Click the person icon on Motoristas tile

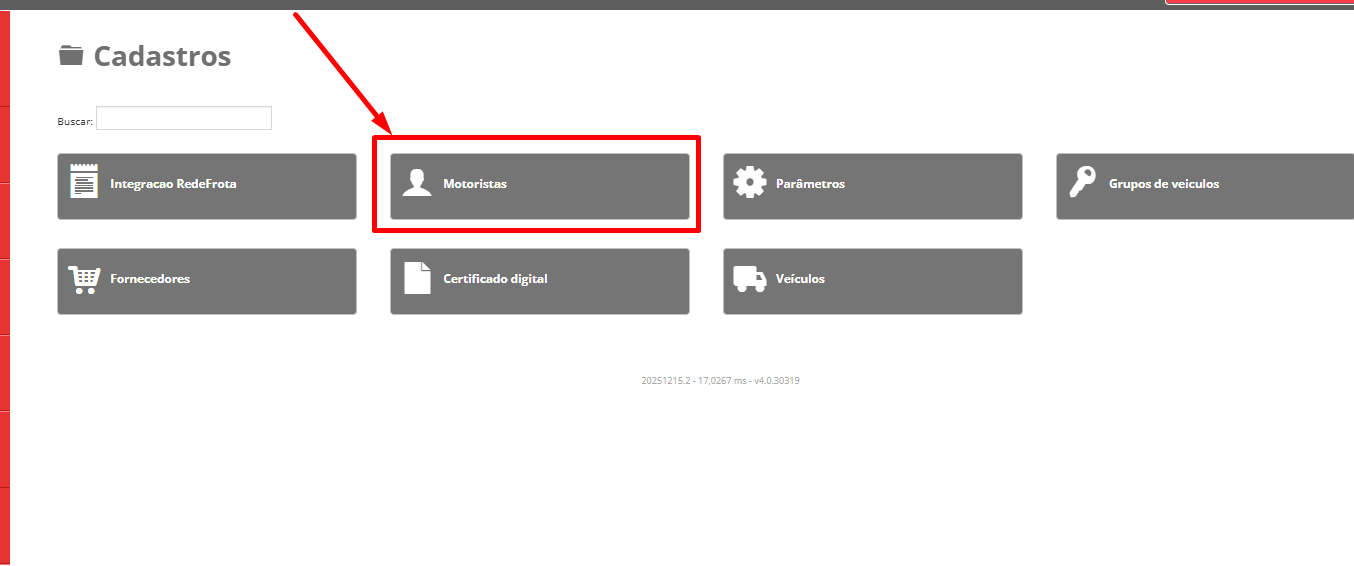(416, 183)
